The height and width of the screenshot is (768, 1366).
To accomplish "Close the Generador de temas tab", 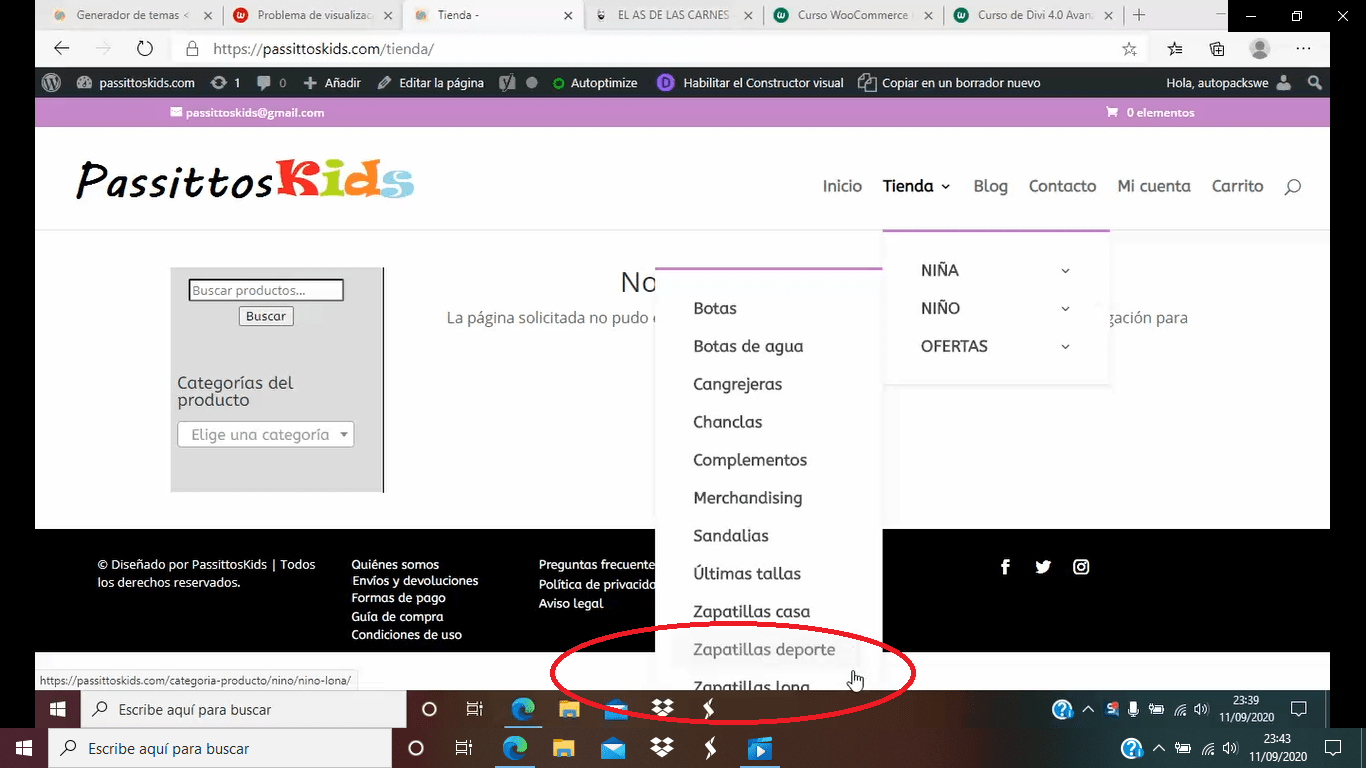I will [206, 15].
